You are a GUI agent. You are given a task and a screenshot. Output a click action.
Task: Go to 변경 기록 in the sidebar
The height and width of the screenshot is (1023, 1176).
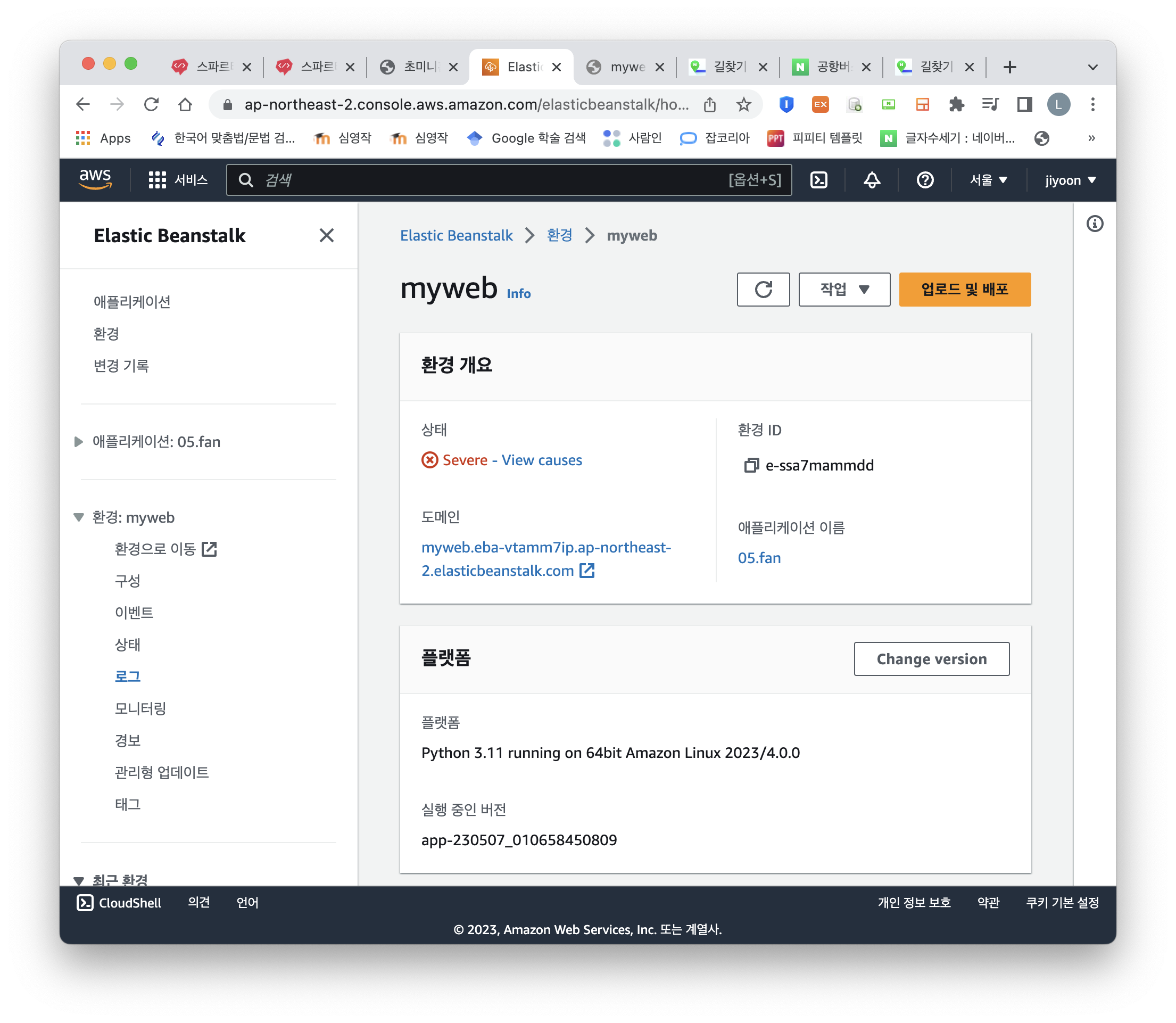(x=121, y=366)
